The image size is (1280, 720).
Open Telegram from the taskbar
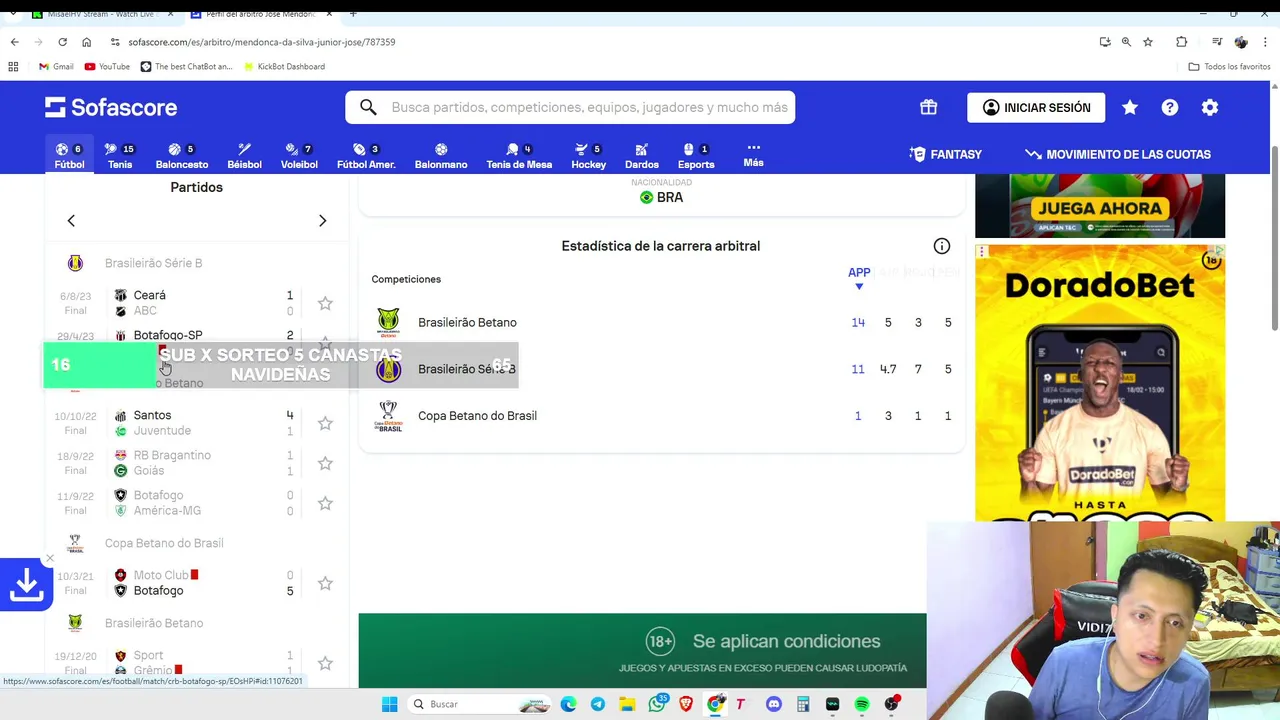(598, 704)
